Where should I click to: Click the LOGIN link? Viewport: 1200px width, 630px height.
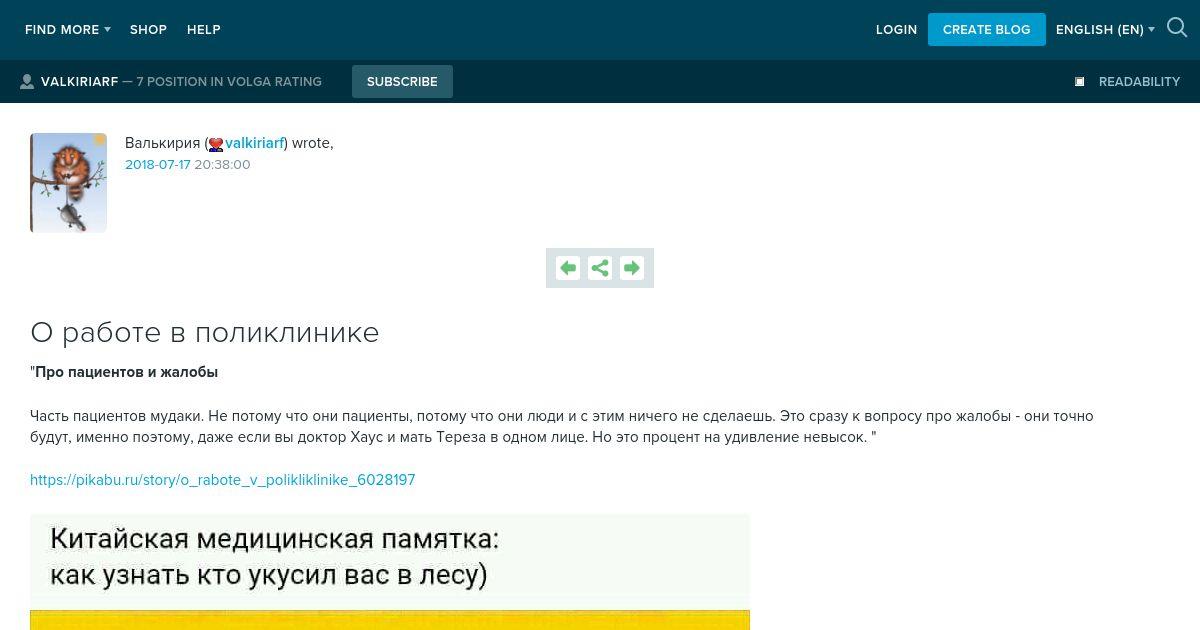pyautogui.click(x=896, y=30)
